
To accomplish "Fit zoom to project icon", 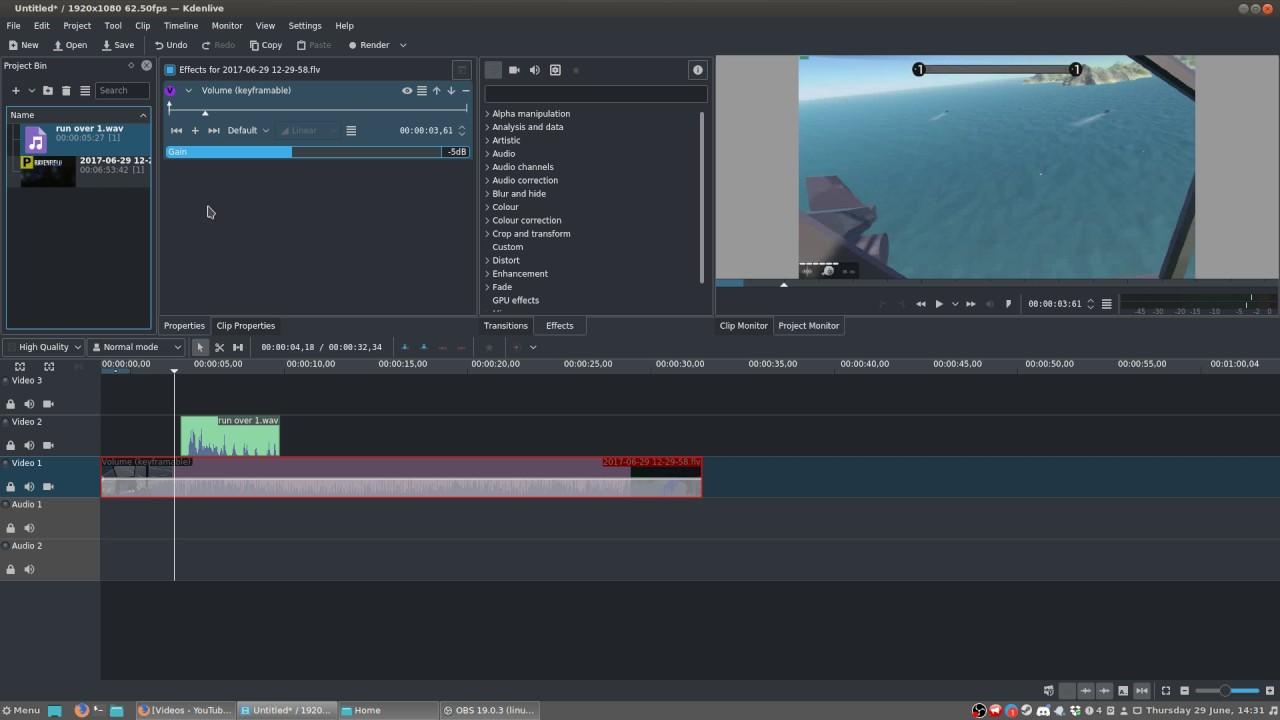I will click(1166, 691).
